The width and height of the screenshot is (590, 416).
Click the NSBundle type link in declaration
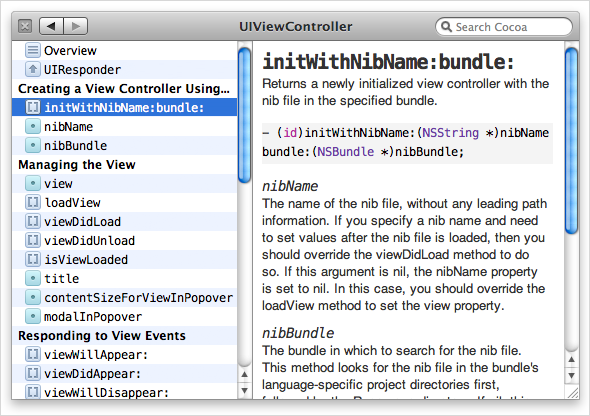click(x=345, y=152)
